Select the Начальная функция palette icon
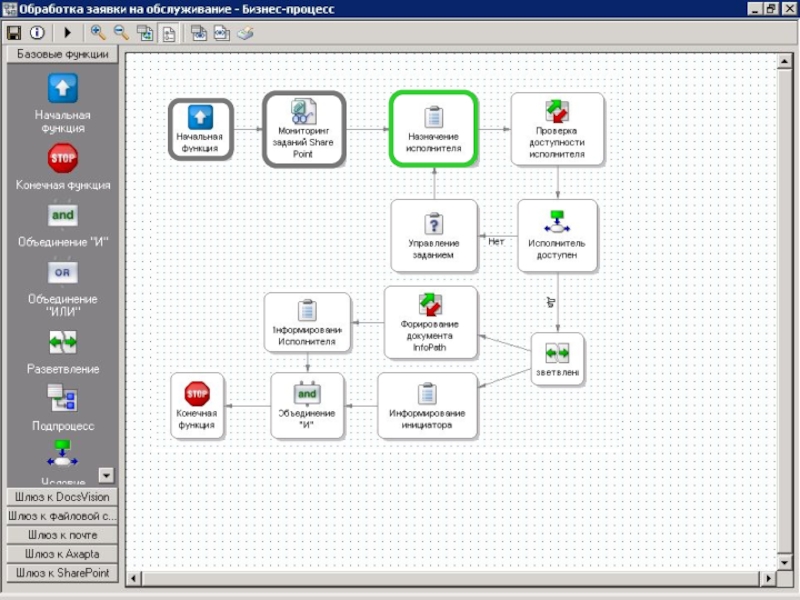The width and height of the screenshot is (800, 600). 63,88
